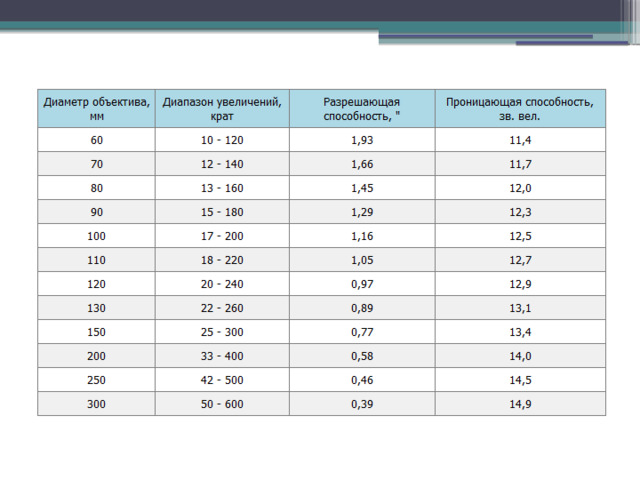Select the magnitude value 13,1
Image resolution: width=640 pixels, height=480 pixels.
(520, 308)
